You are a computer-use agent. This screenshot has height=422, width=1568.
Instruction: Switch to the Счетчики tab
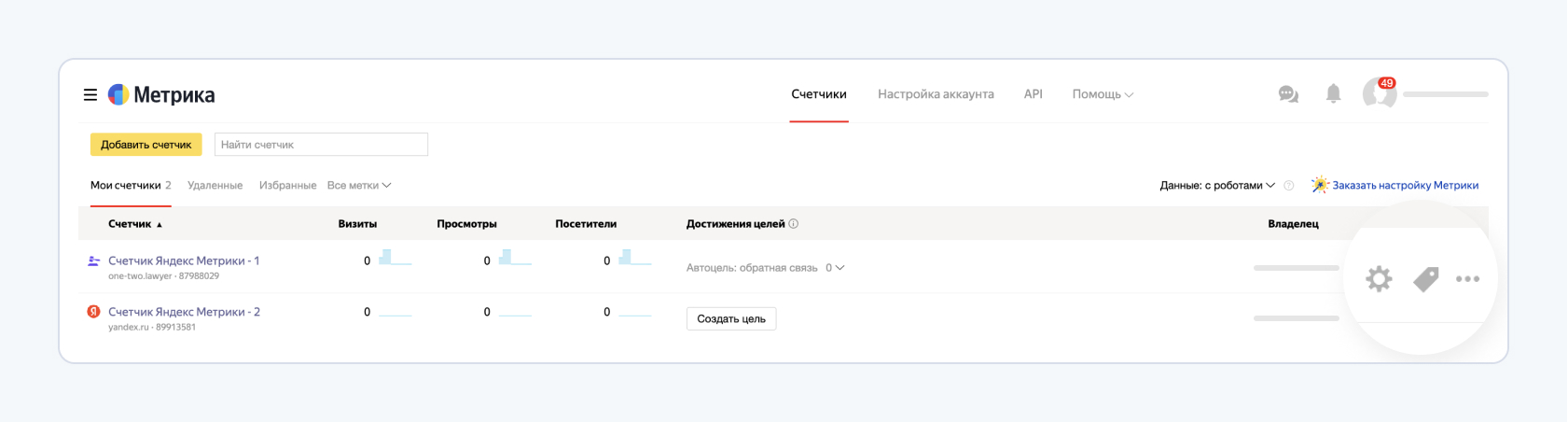pos(819,94)
